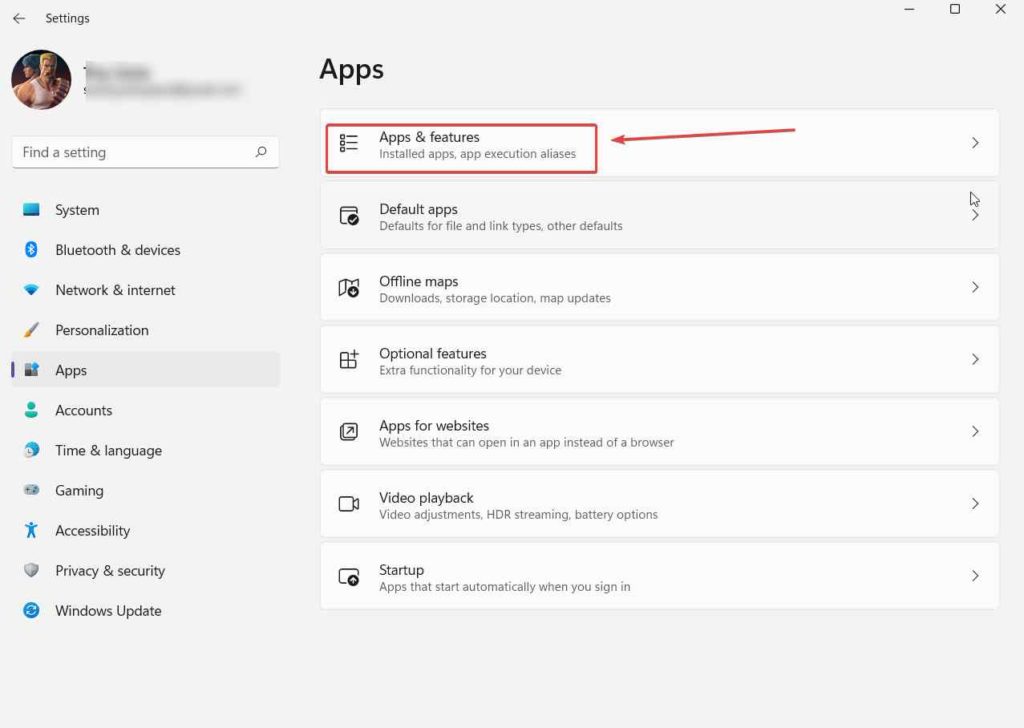Select the Windows Update icon

click(x=30, y=610)
